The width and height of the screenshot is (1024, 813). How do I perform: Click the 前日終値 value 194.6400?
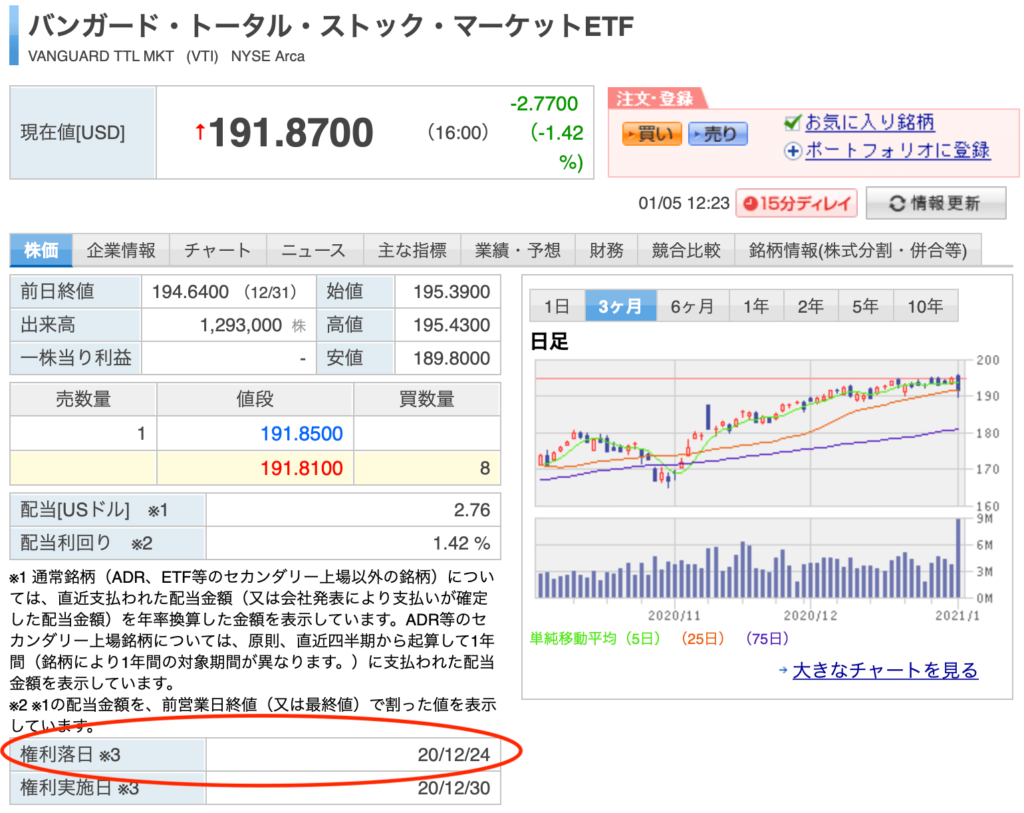[x=190, y=292]
